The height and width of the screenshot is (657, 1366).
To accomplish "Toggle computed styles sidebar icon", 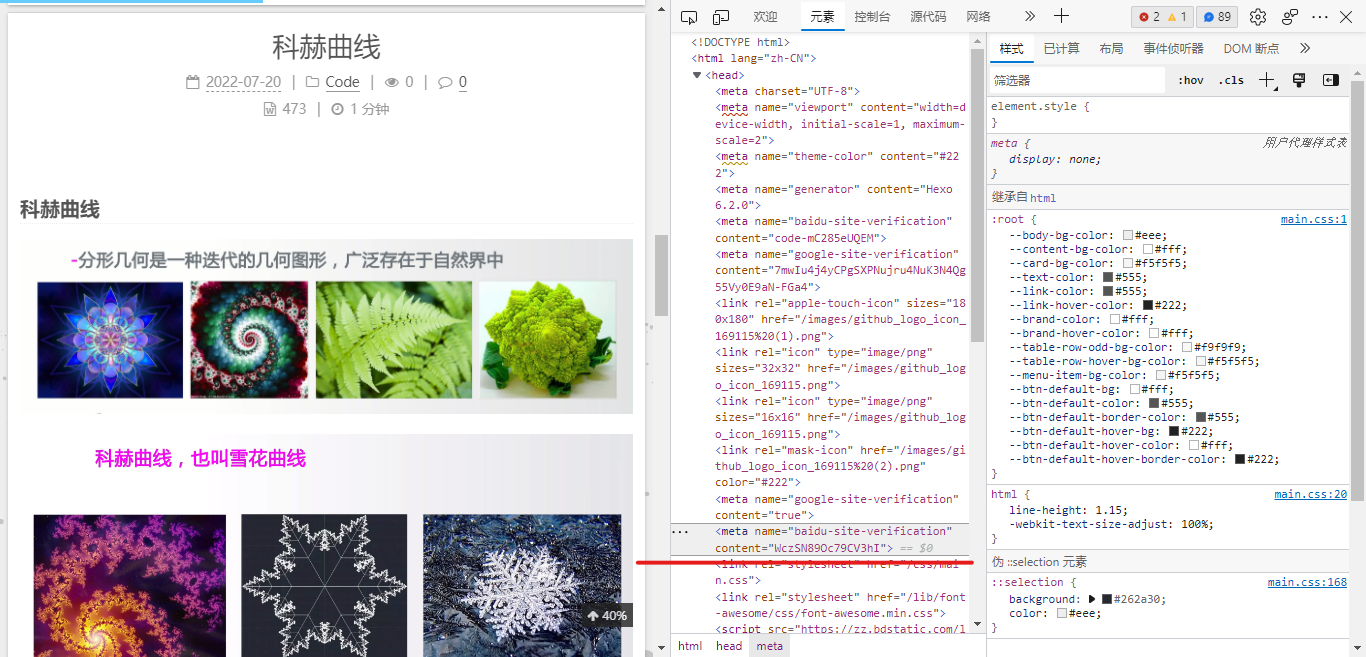I will click(1330, 80).
